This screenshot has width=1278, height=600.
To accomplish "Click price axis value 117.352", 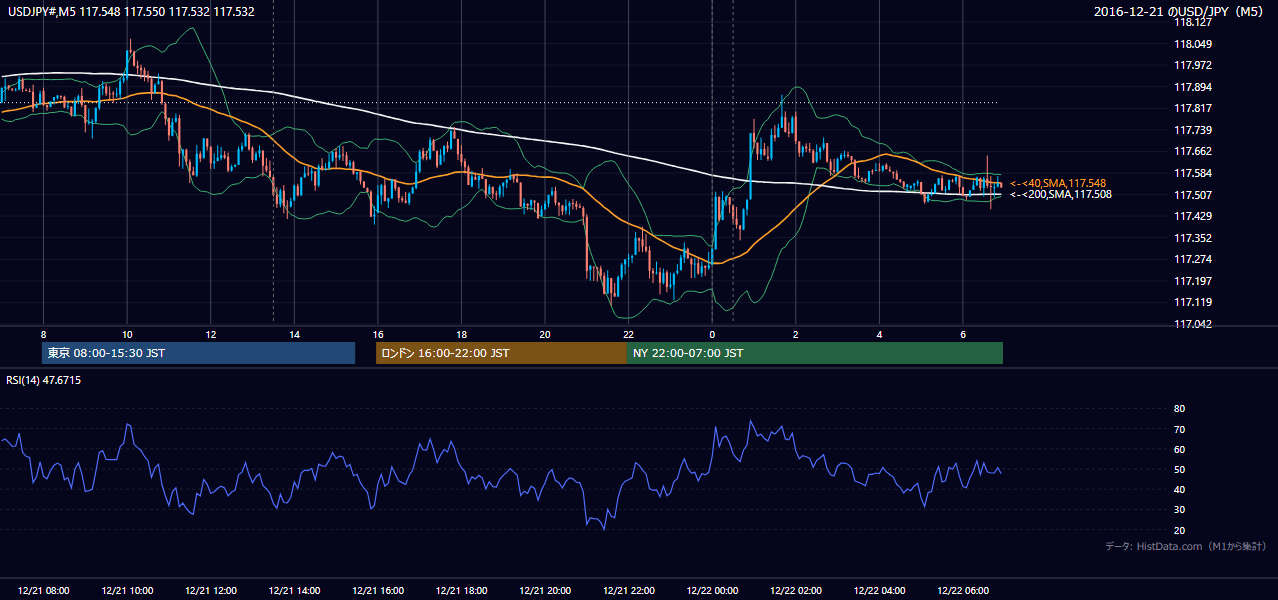I will [1192, 238].
